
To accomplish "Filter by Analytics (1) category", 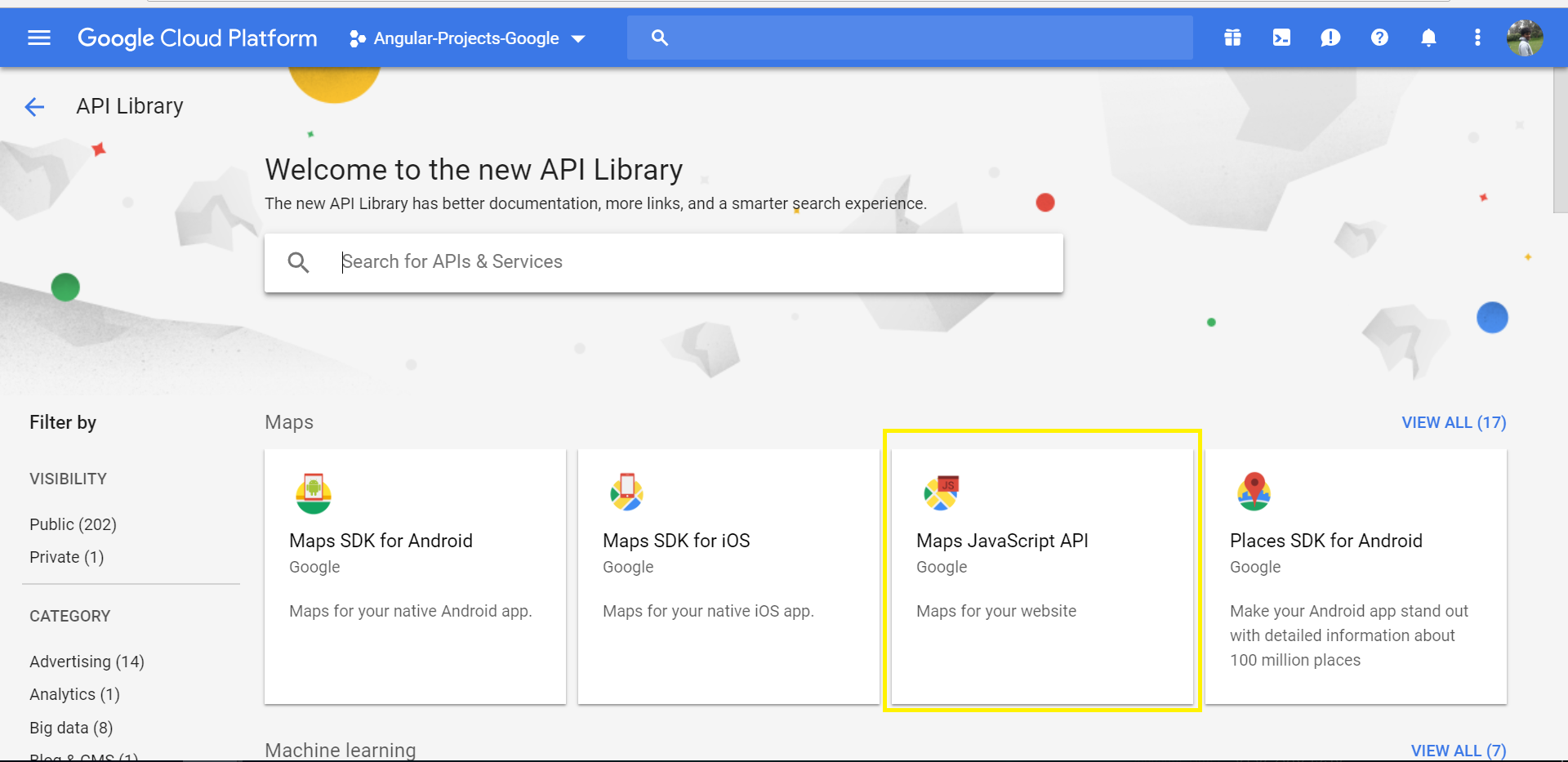I will (74, 694).
